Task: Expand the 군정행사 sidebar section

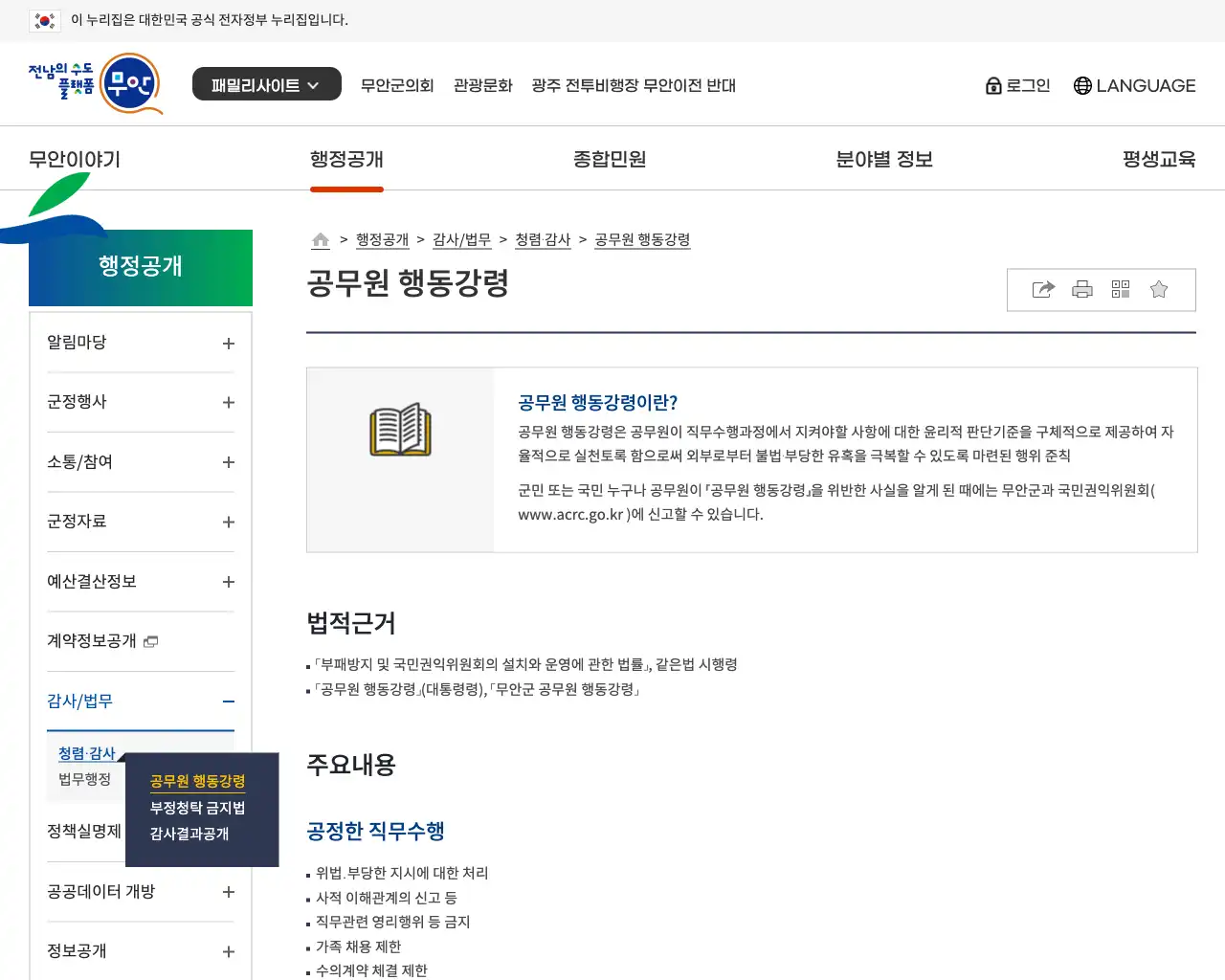Action: pos(228,403)
